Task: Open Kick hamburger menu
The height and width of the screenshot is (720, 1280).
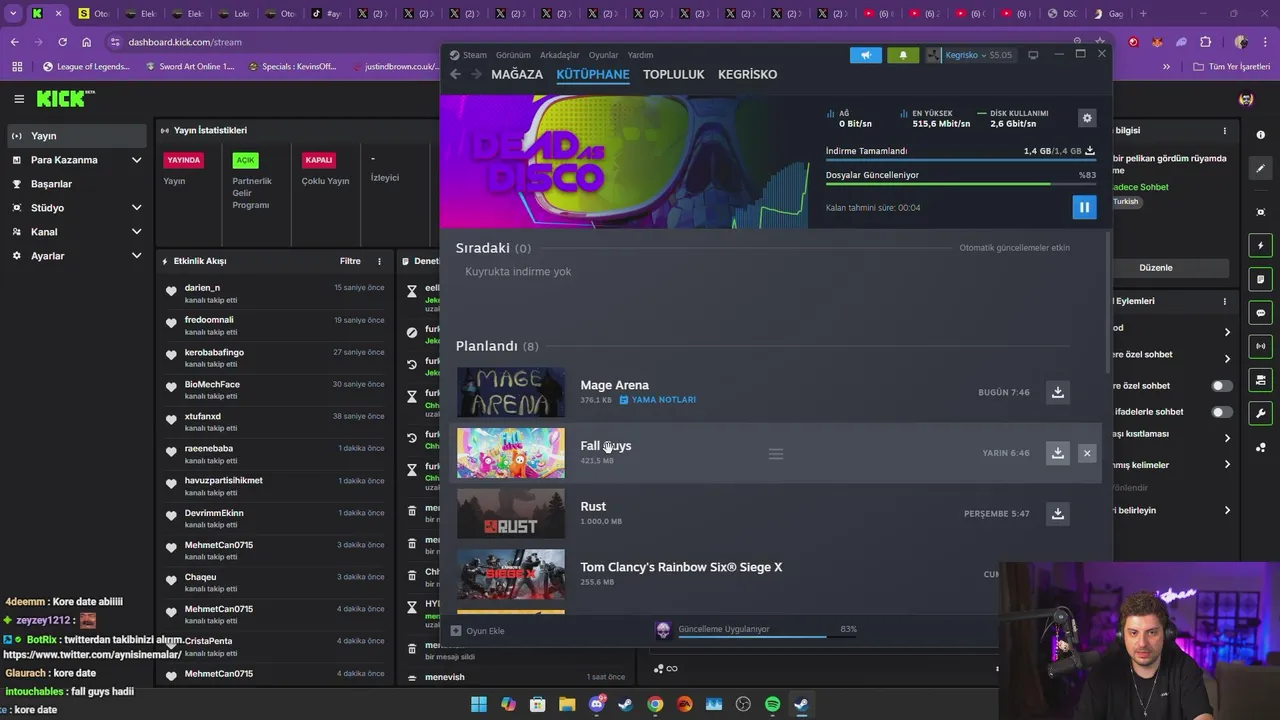Action: 19,99
